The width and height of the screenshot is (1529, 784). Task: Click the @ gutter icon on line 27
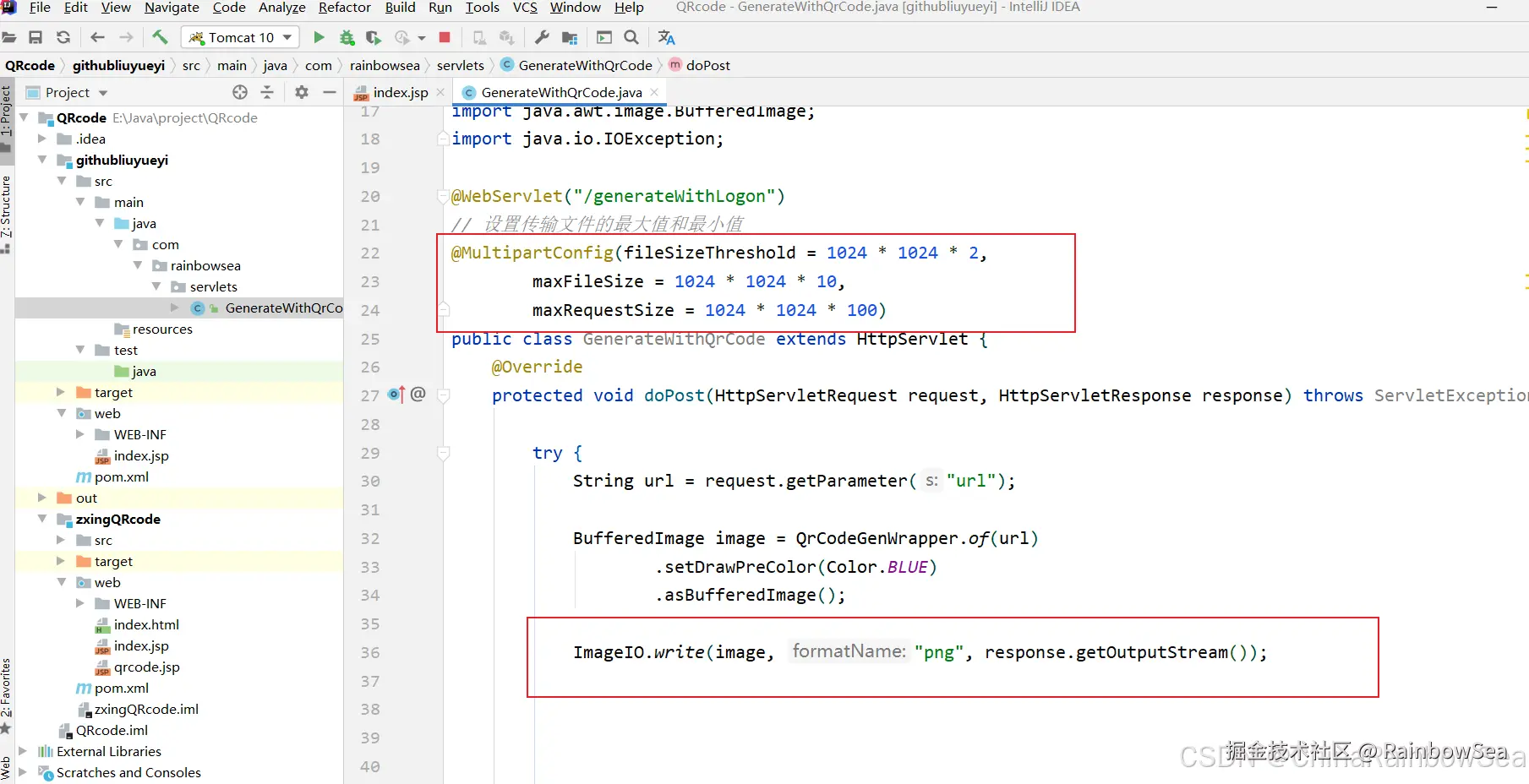[x=418, y=394]
